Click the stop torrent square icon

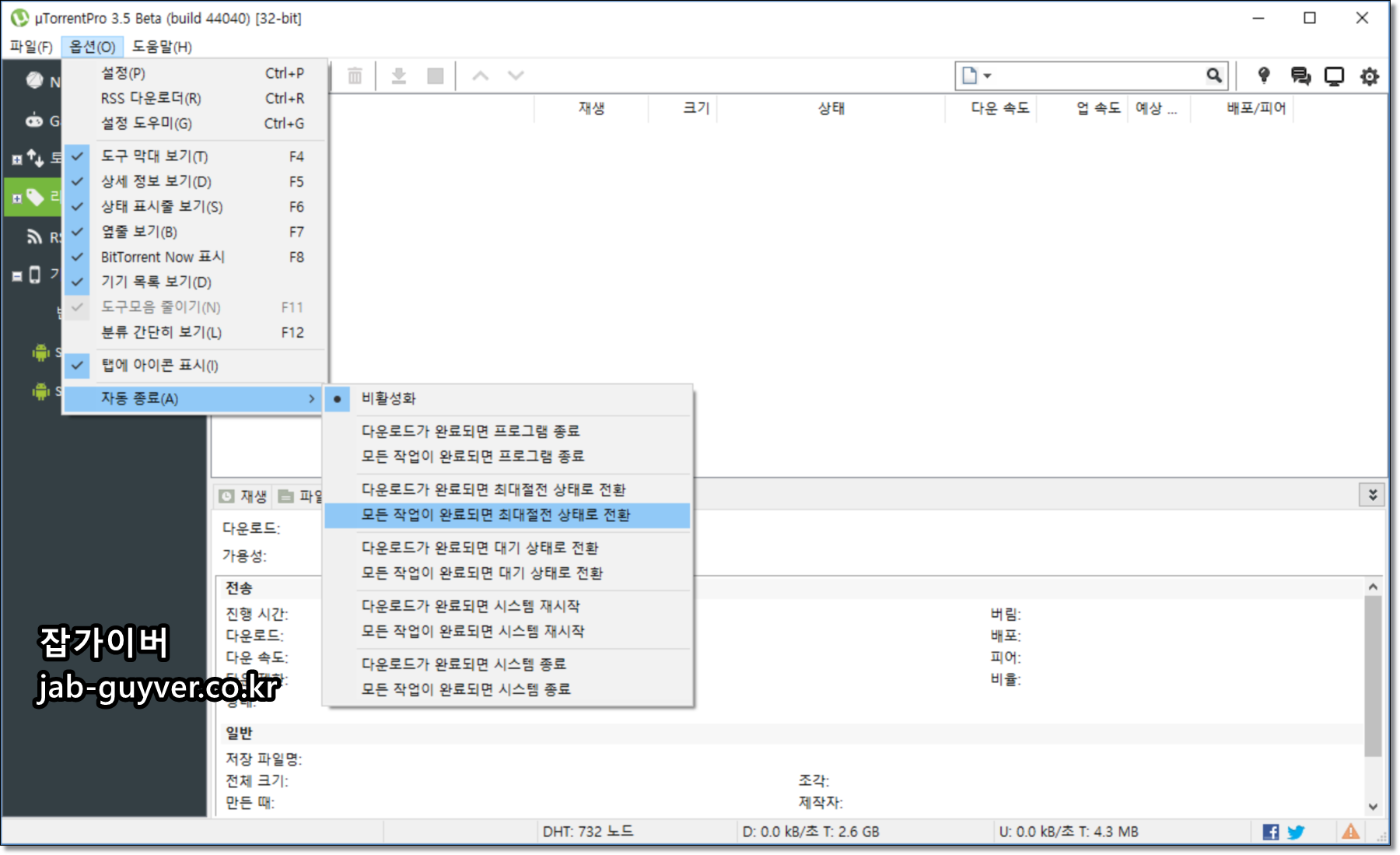(x=436, y=76)
